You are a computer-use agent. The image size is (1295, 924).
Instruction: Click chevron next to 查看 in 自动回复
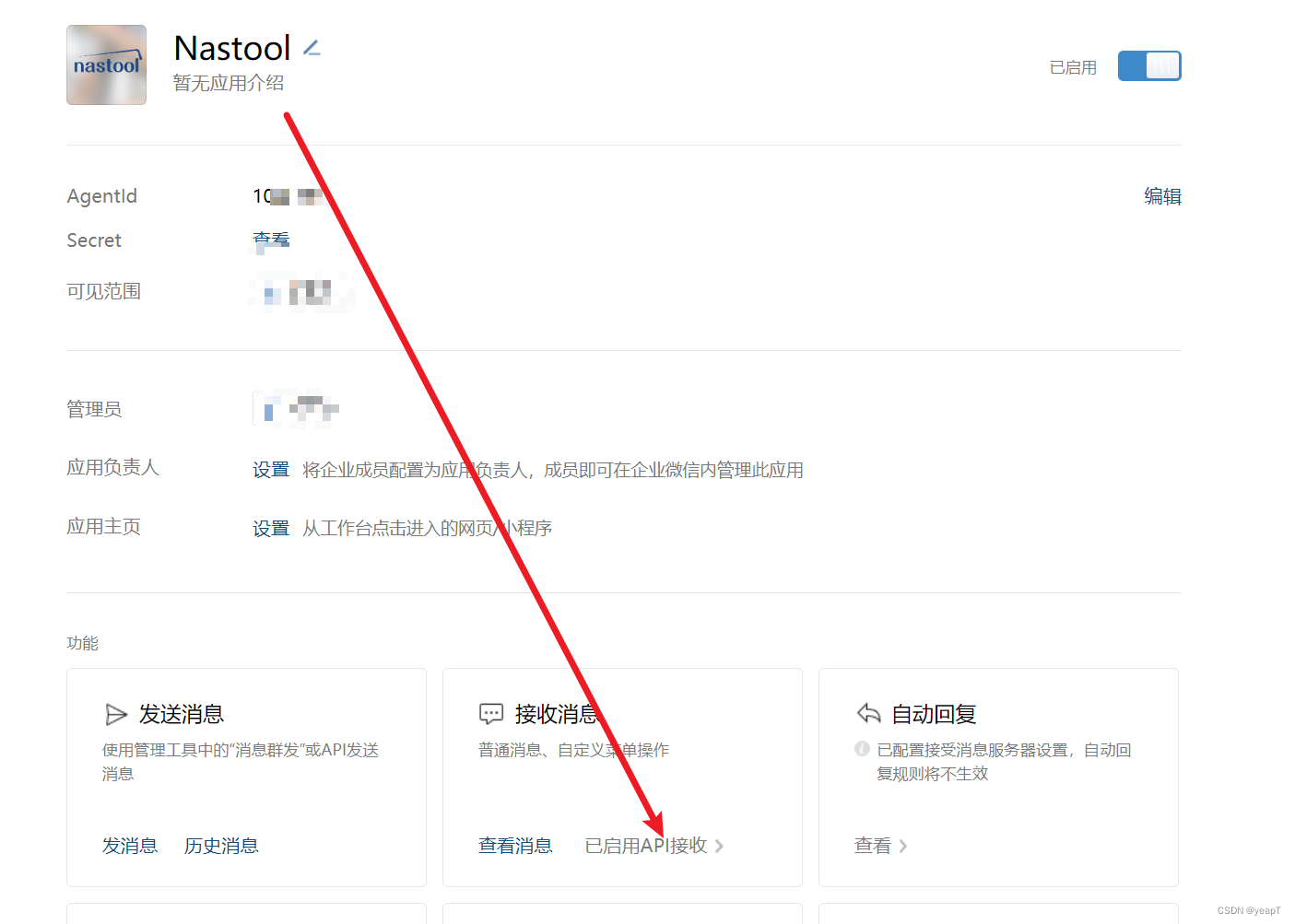coord(903,846)
